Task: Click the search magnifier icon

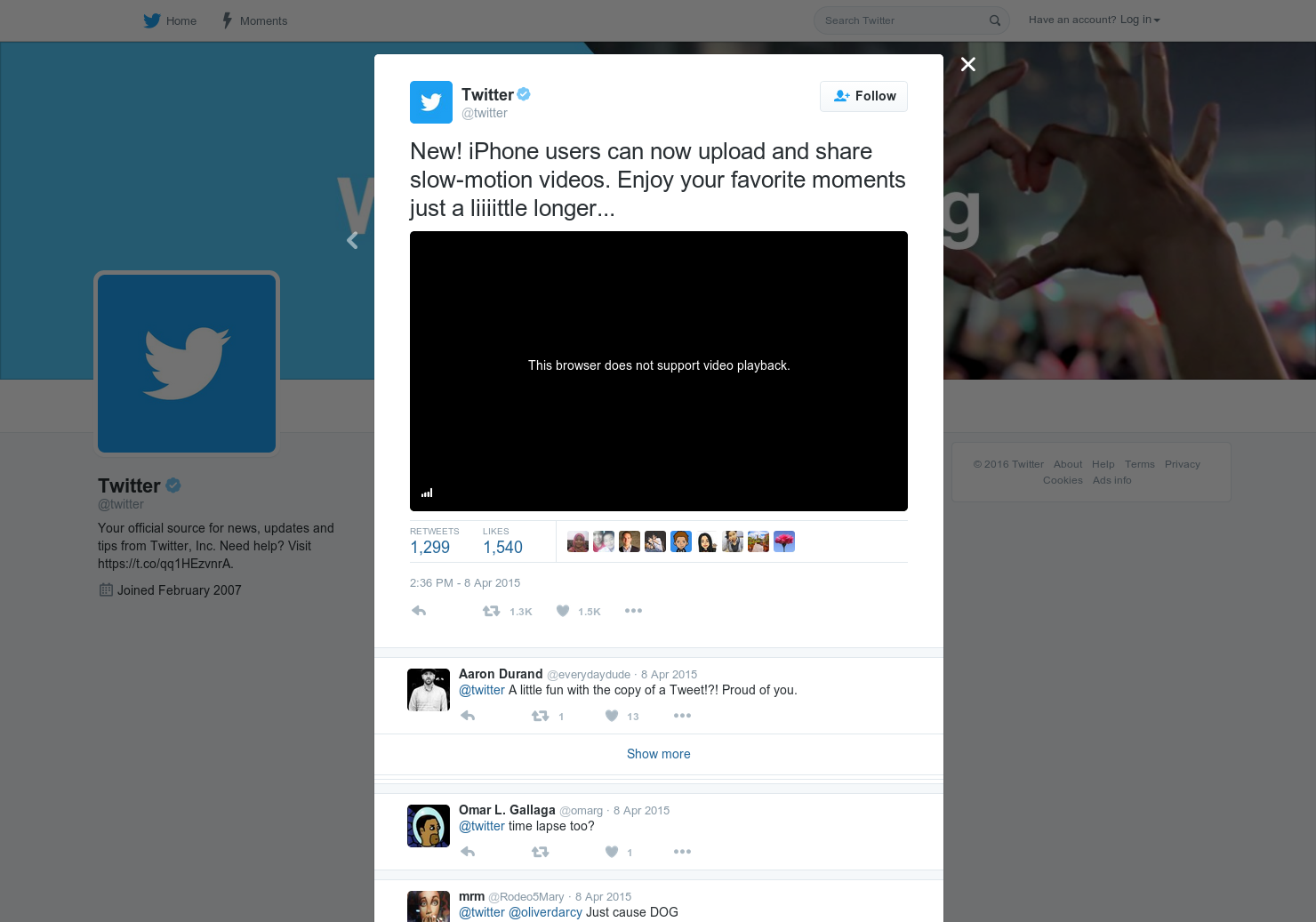Action: coord(994,20)
